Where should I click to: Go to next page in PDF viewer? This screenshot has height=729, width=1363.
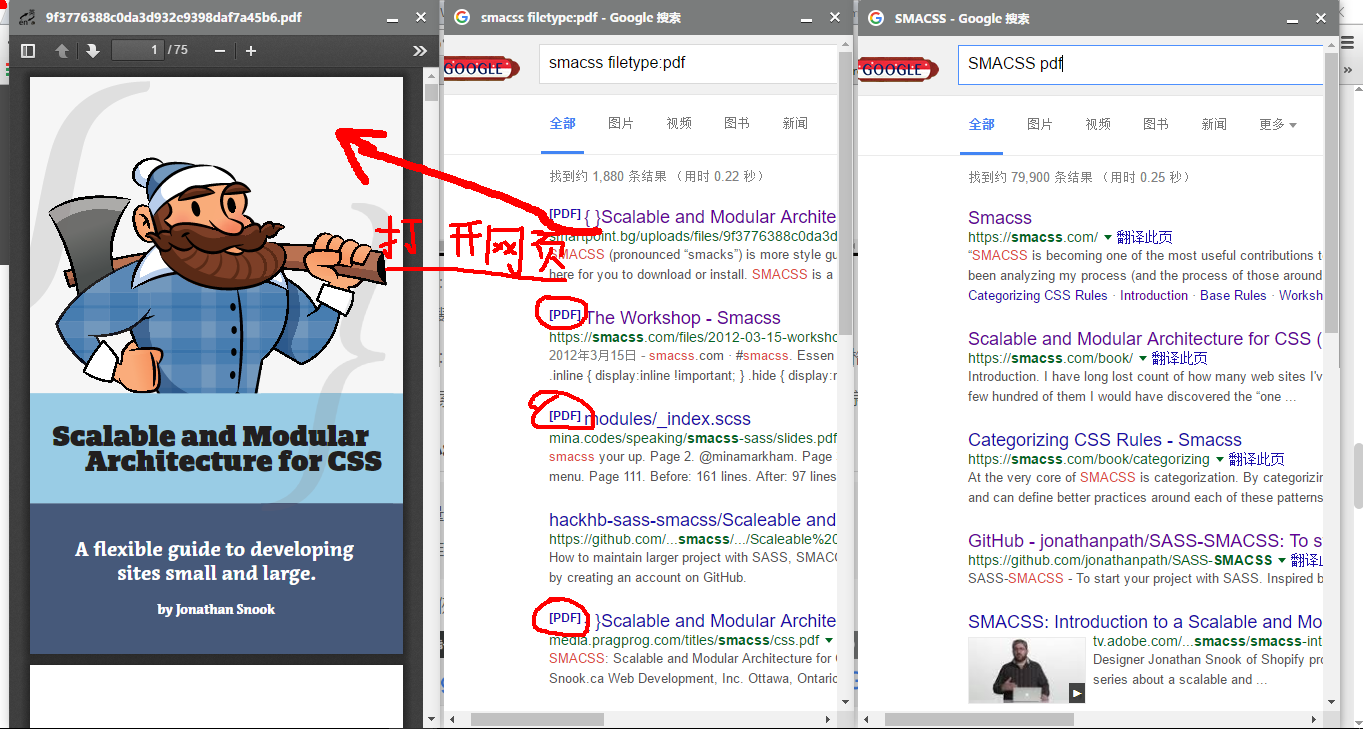(x=93, y=51)
